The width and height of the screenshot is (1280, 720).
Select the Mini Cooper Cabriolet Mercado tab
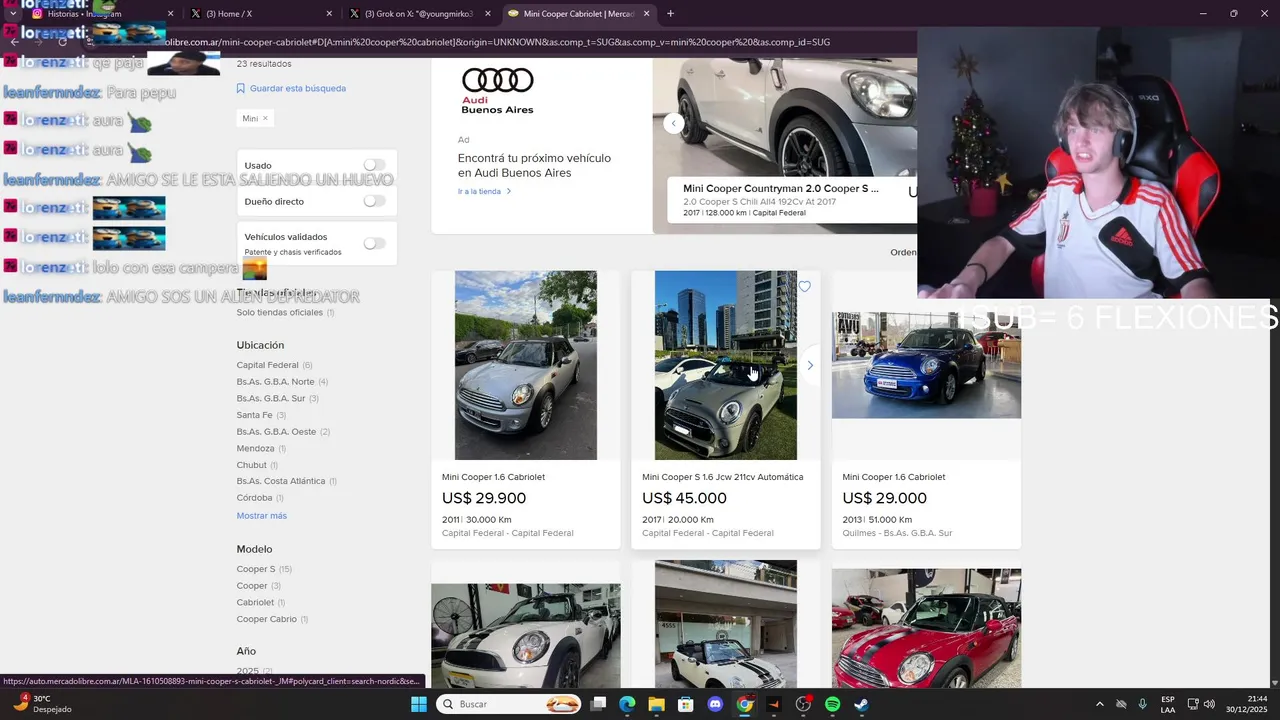578,14
